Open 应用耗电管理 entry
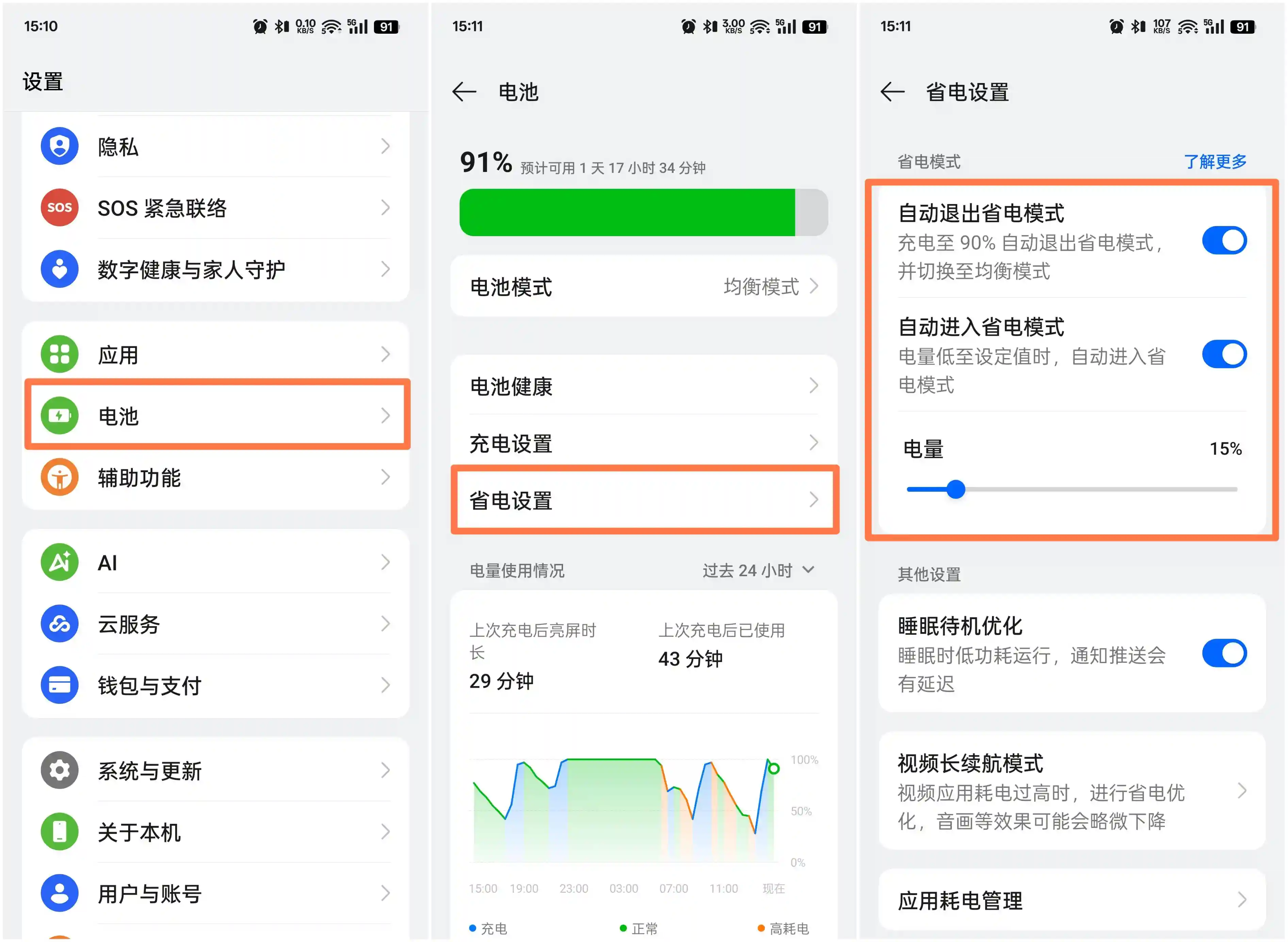 click(1071, 900)
